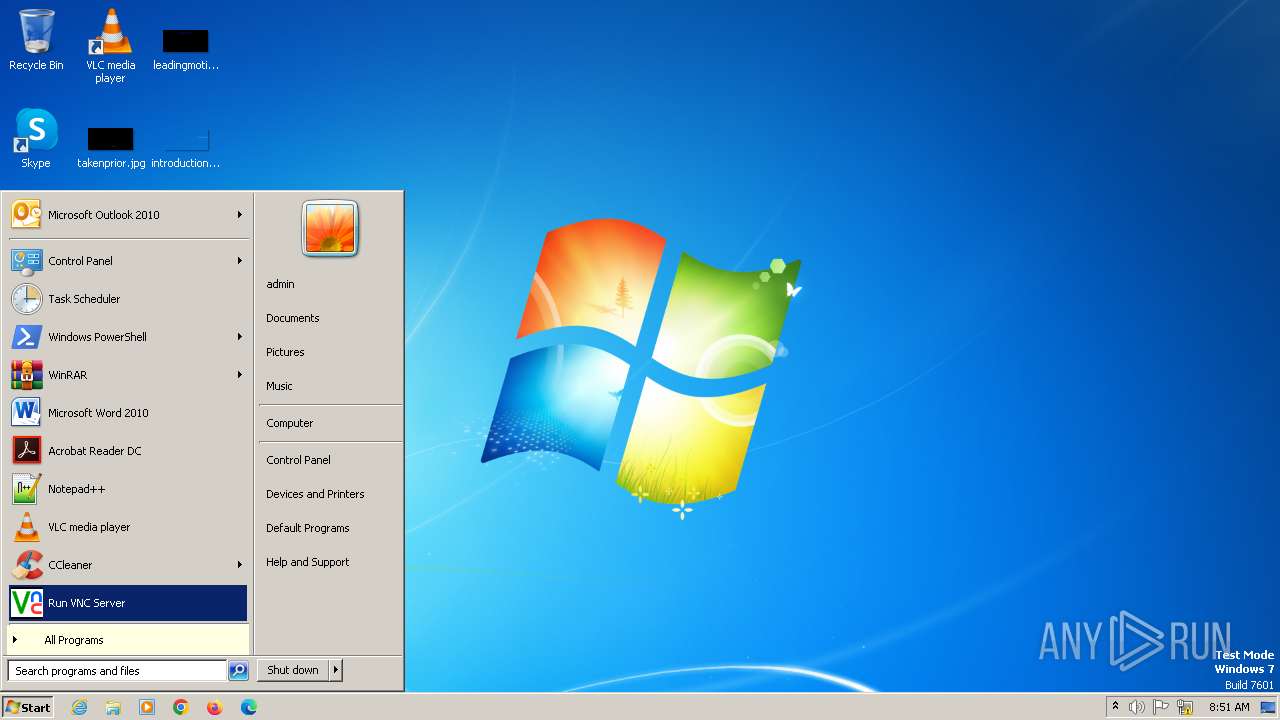This screenshot has width=1280, height=720.
Task: Expand All Programs list
Action: coord(128,640)
